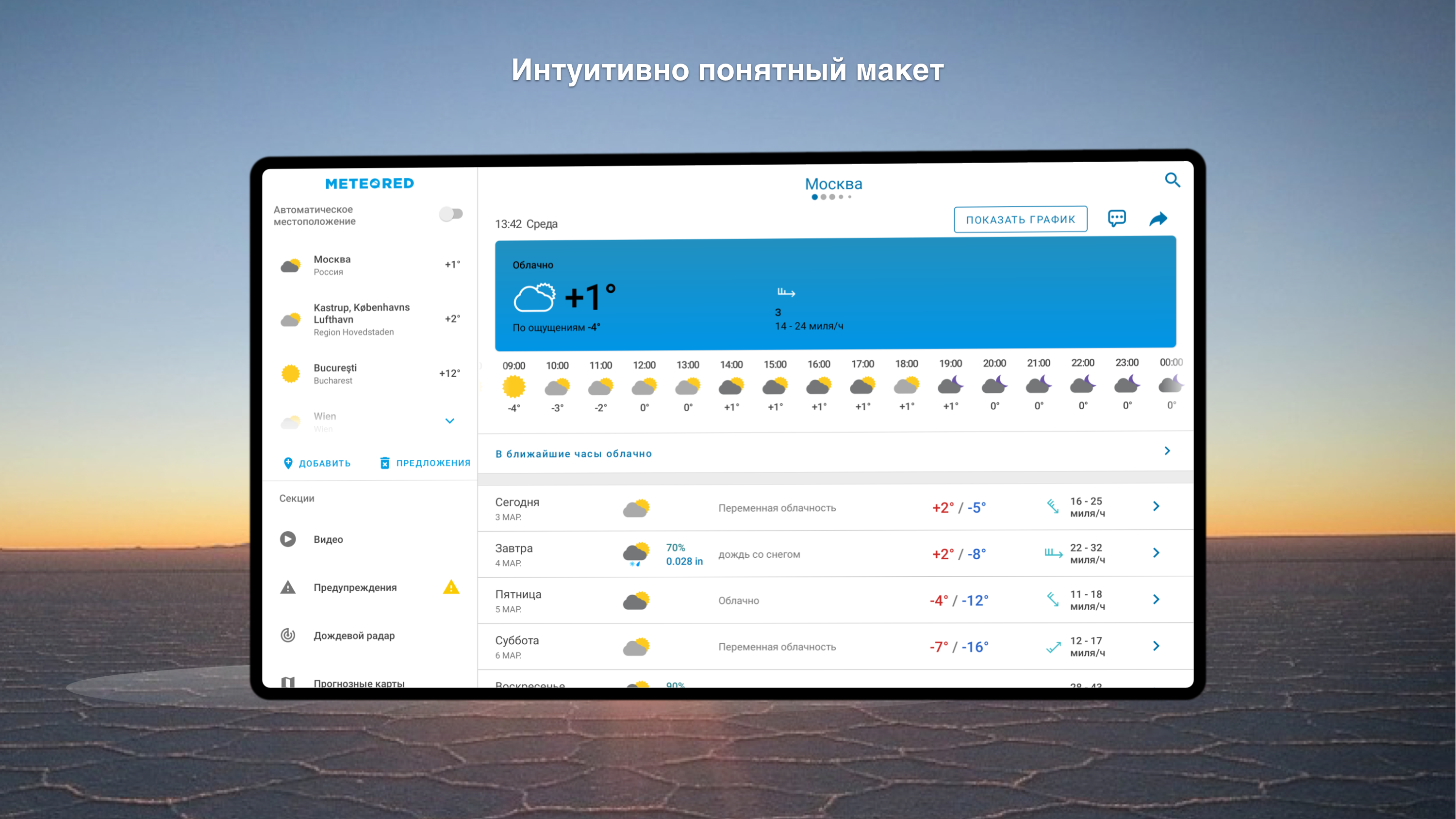Click the Предупреждения triangle menu icon
This screenshot has height=819, width=1456.
[288, 587]
